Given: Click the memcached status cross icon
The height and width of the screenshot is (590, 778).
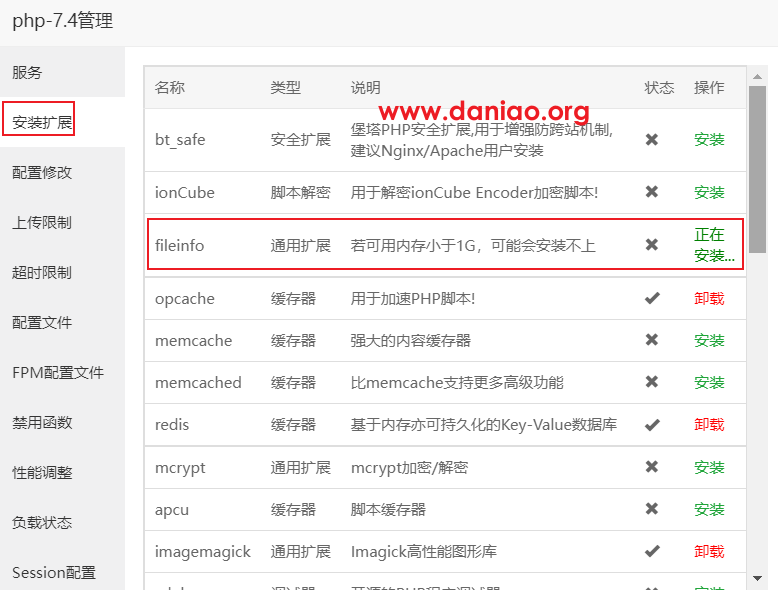Looking at the screenshot, I should [651, 382].
